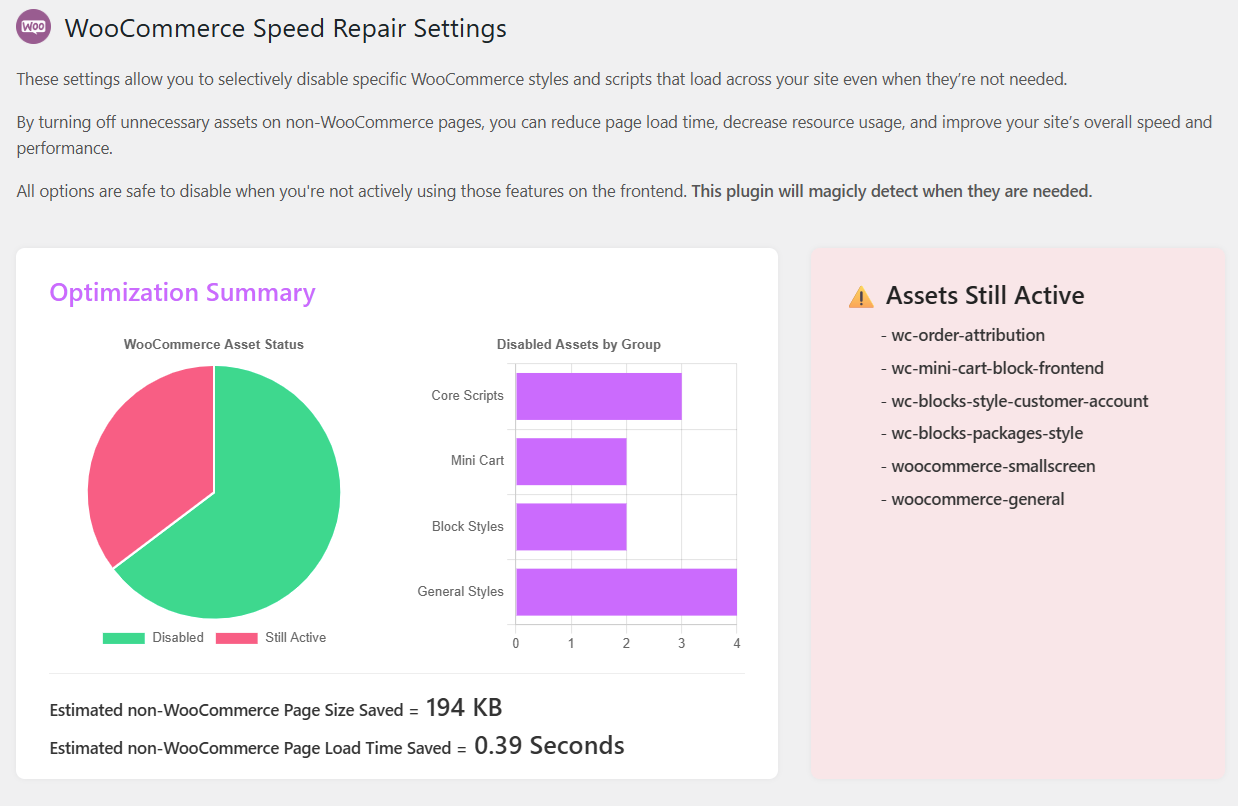Image resolution: width=1238 pixels, height=806 pixels.
Task: Toggle the Still Active legend label
Action: tap(295, 638)
